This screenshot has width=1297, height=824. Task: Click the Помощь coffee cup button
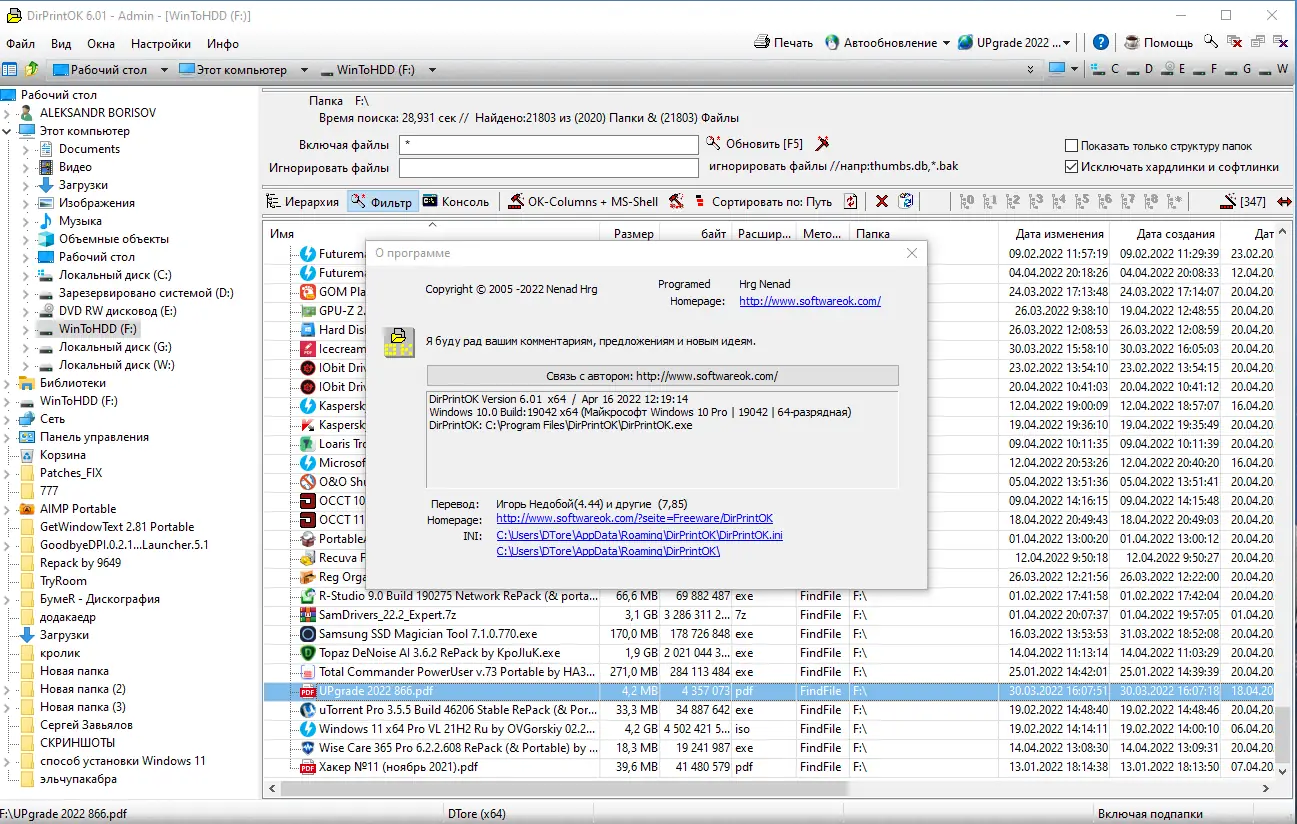point(1158,43)
